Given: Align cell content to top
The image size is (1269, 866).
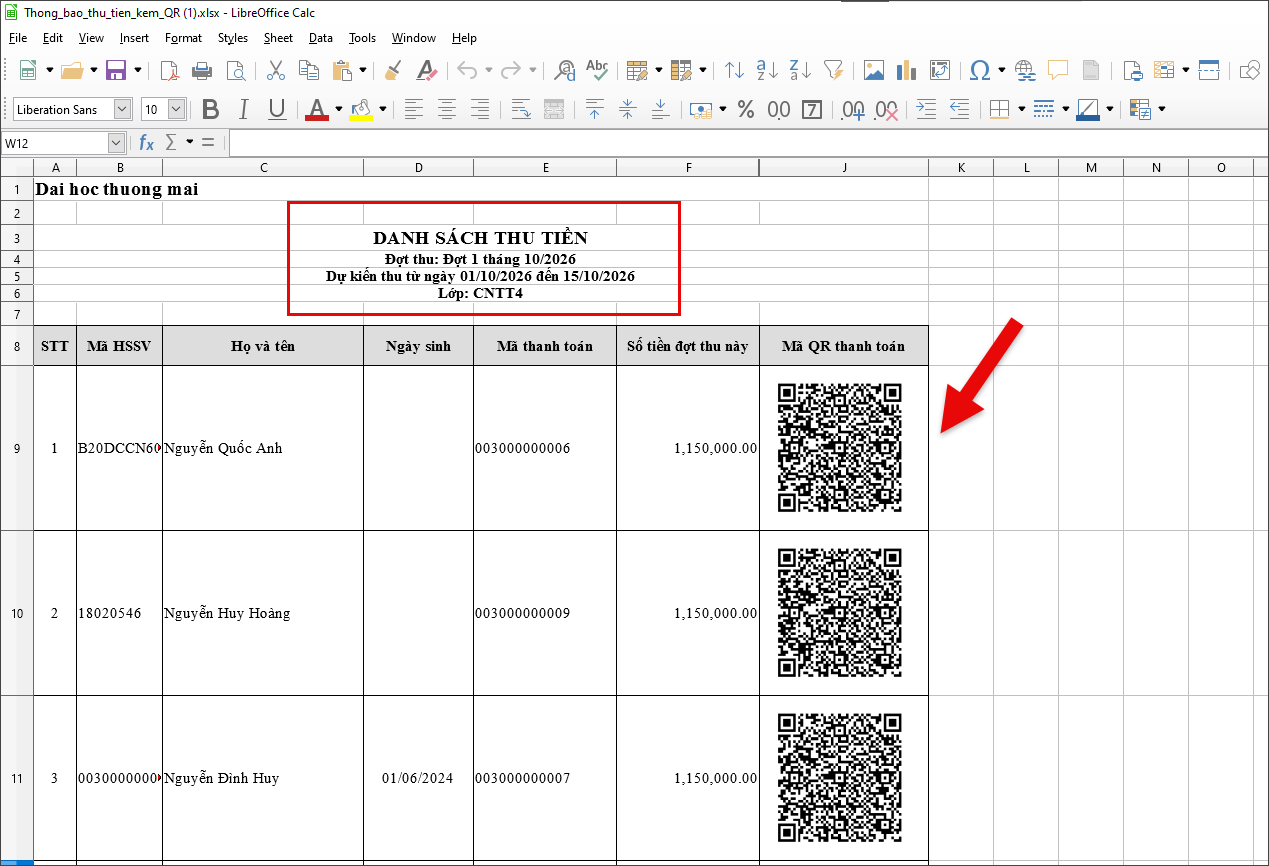Looking at the screenshot, I should click(x=595, y=109).
